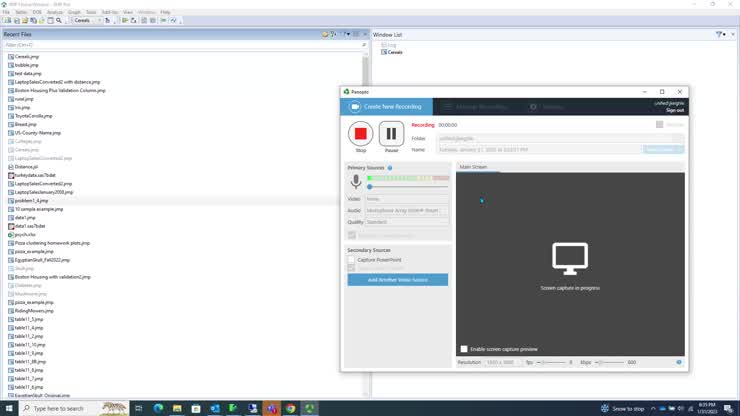740x416 pixels.
Task: Click the Windows taskbar search box
Action: 74,408
